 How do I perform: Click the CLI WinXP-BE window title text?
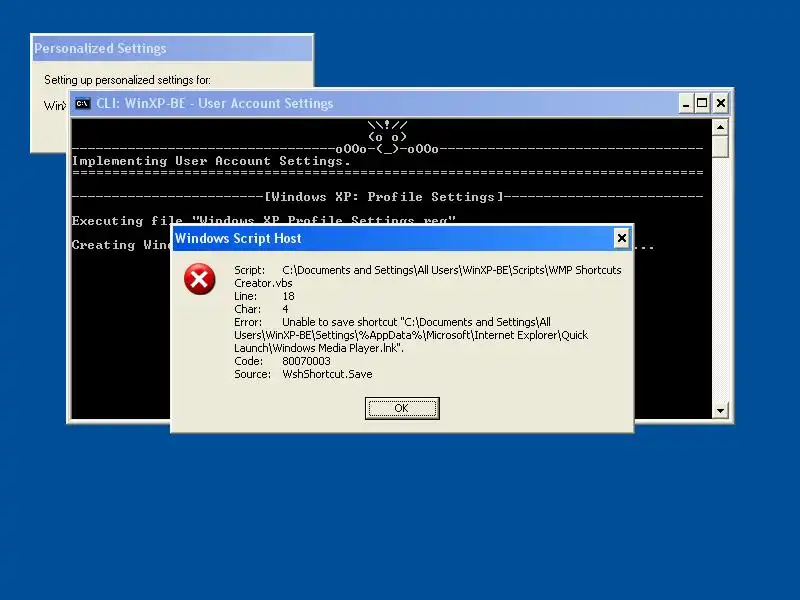click(214, 104)
